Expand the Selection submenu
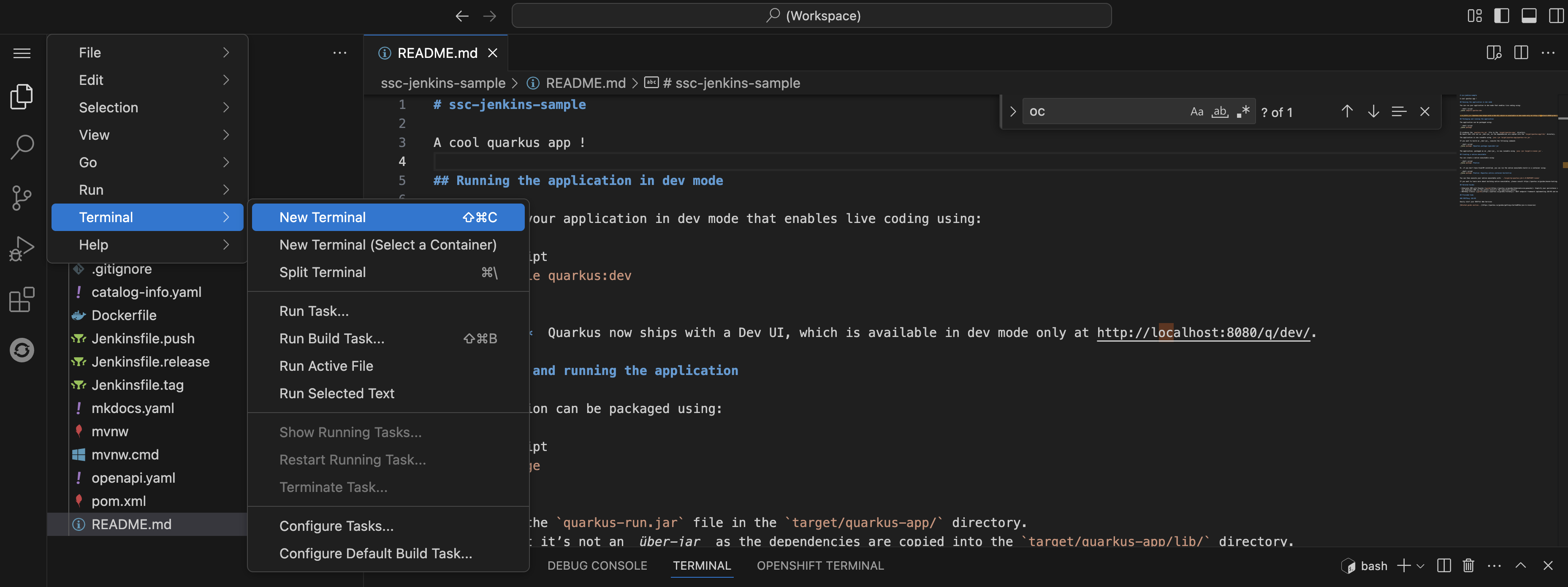The image size is (1568, 587). point(146,107)
